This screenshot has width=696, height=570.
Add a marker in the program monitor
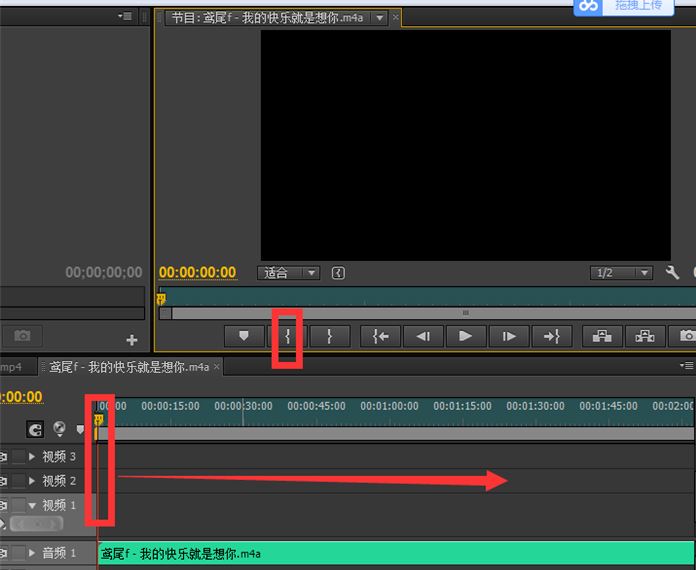pos(244,336)
